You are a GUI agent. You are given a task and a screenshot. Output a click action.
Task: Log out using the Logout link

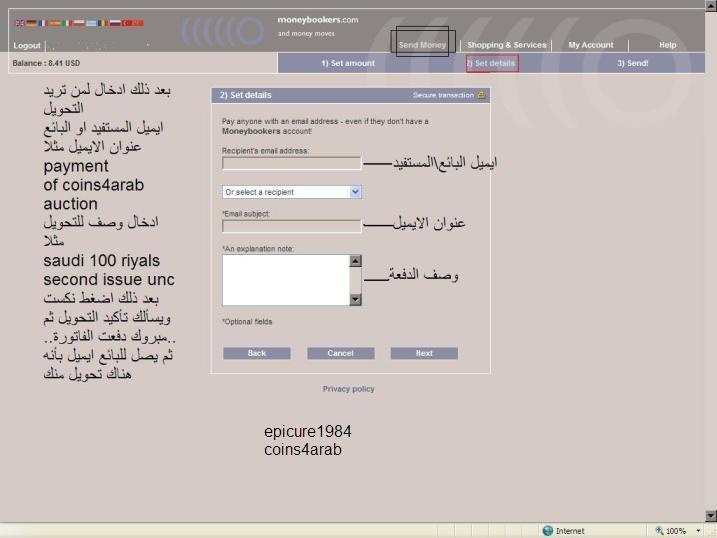point(27,46)
